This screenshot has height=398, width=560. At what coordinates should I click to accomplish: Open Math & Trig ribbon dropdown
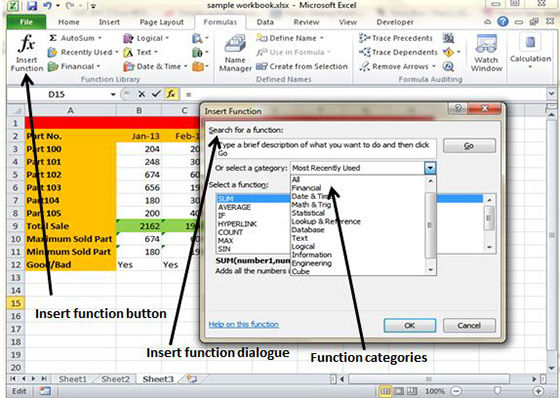coord(200,53)
